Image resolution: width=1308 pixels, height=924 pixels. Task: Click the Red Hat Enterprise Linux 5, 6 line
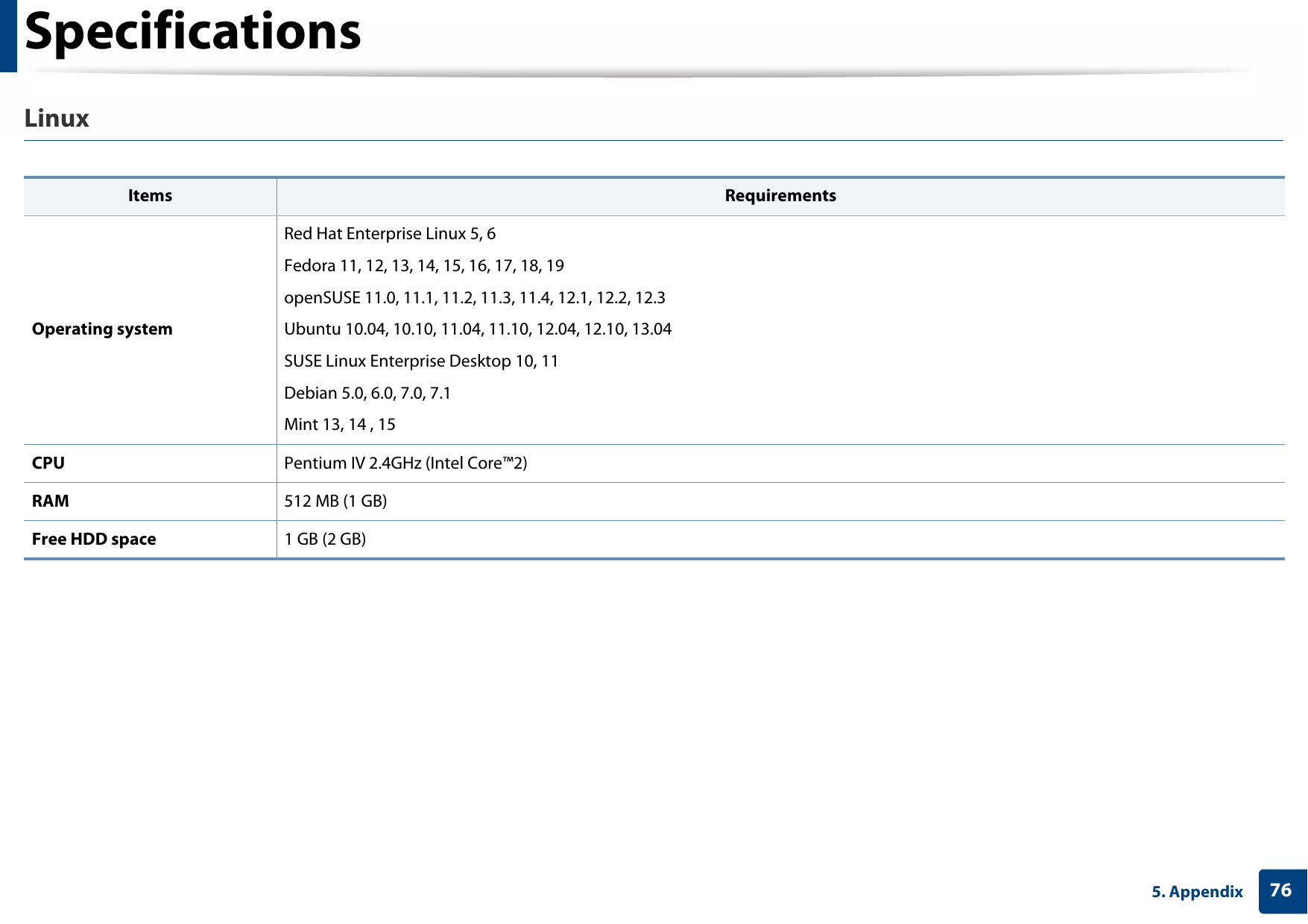click(390, 234)
